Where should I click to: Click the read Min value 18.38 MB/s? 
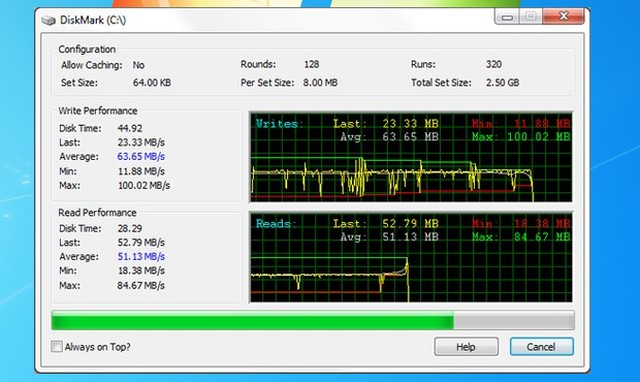(x=141, y=271)
